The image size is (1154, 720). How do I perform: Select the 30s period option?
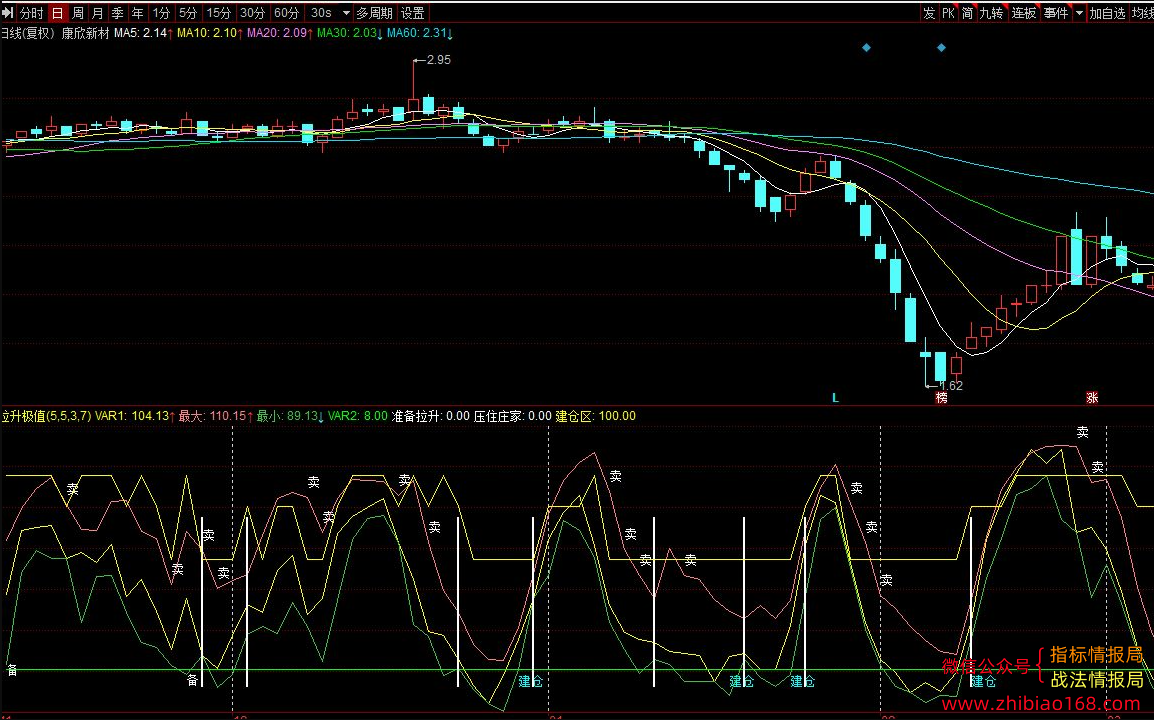[x=321, y=13]
